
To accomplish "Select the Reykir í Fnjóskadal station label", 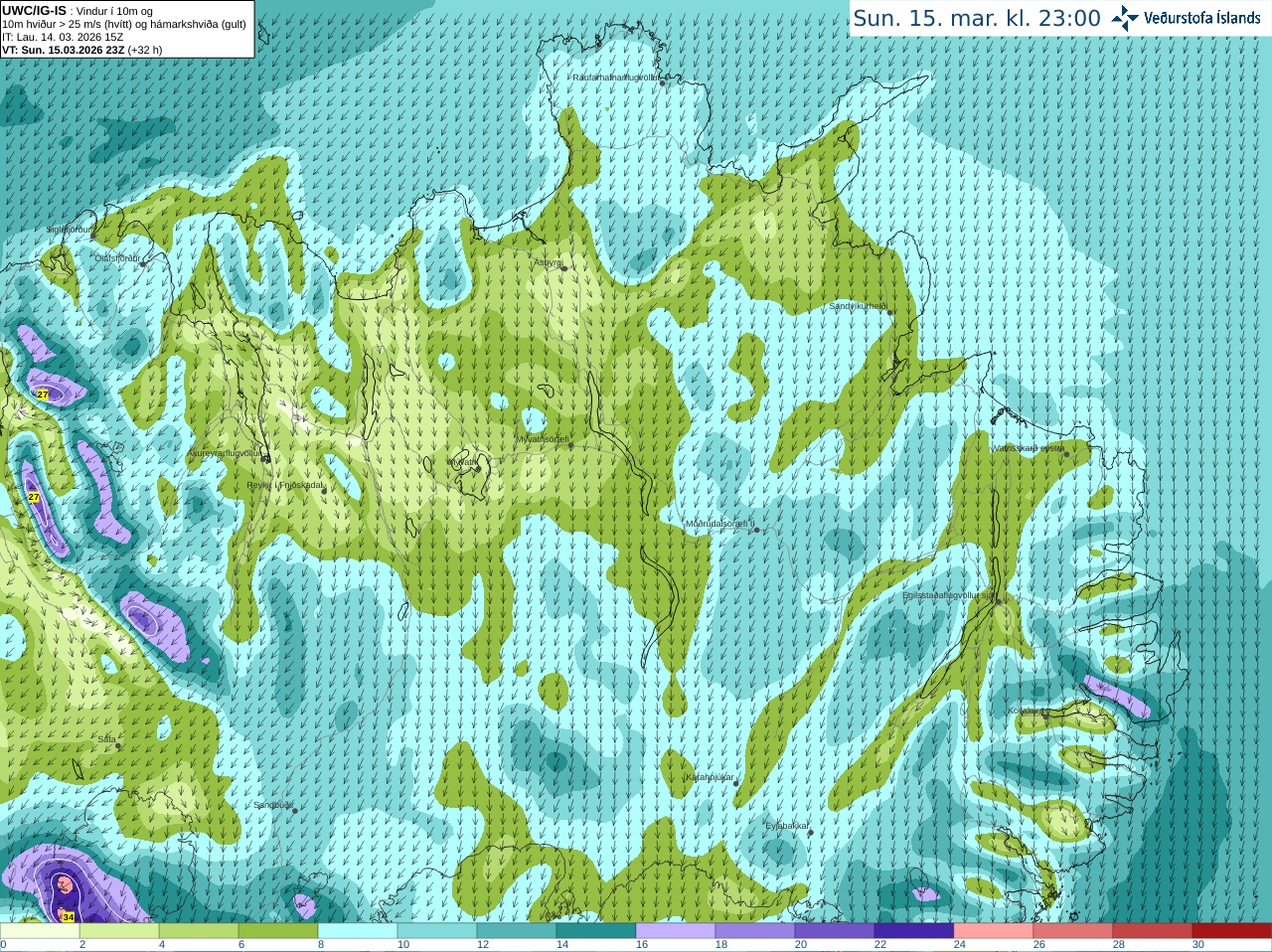I will coord(285,485).
